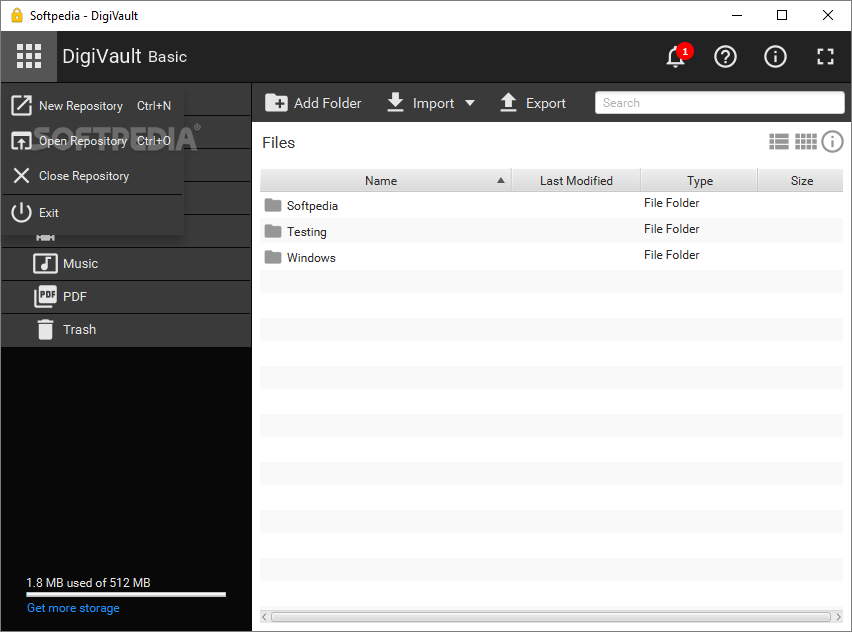The height and width of the screenshot is (632, 852).
Task: Click horizontal scrollbar right arrow
Action: click(838, 617)
